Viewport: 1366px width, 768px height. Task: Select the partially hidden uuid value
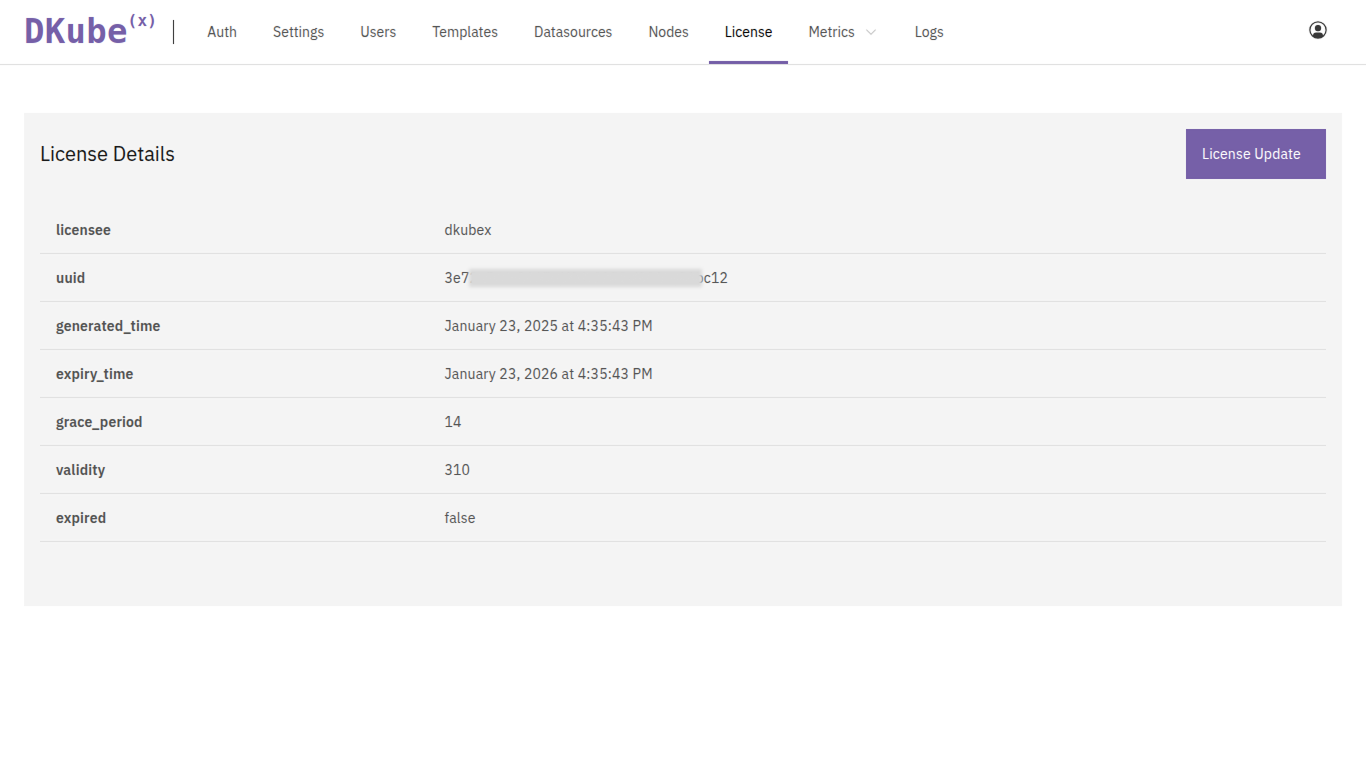click(586, 278)
